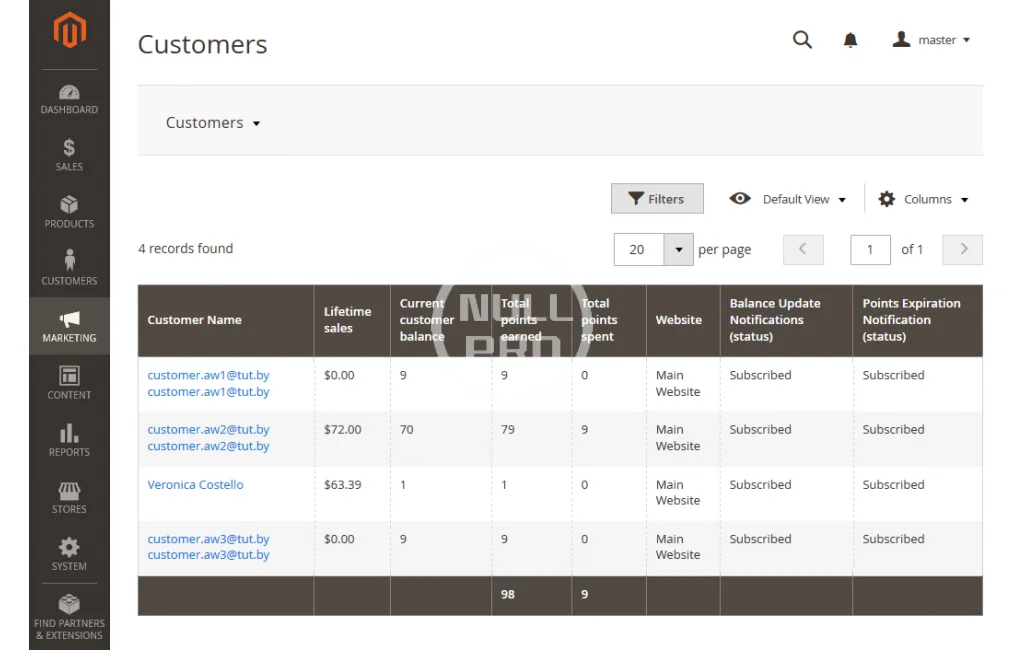
Task: Open the per page size dropdown
Action: pos(678,250)
